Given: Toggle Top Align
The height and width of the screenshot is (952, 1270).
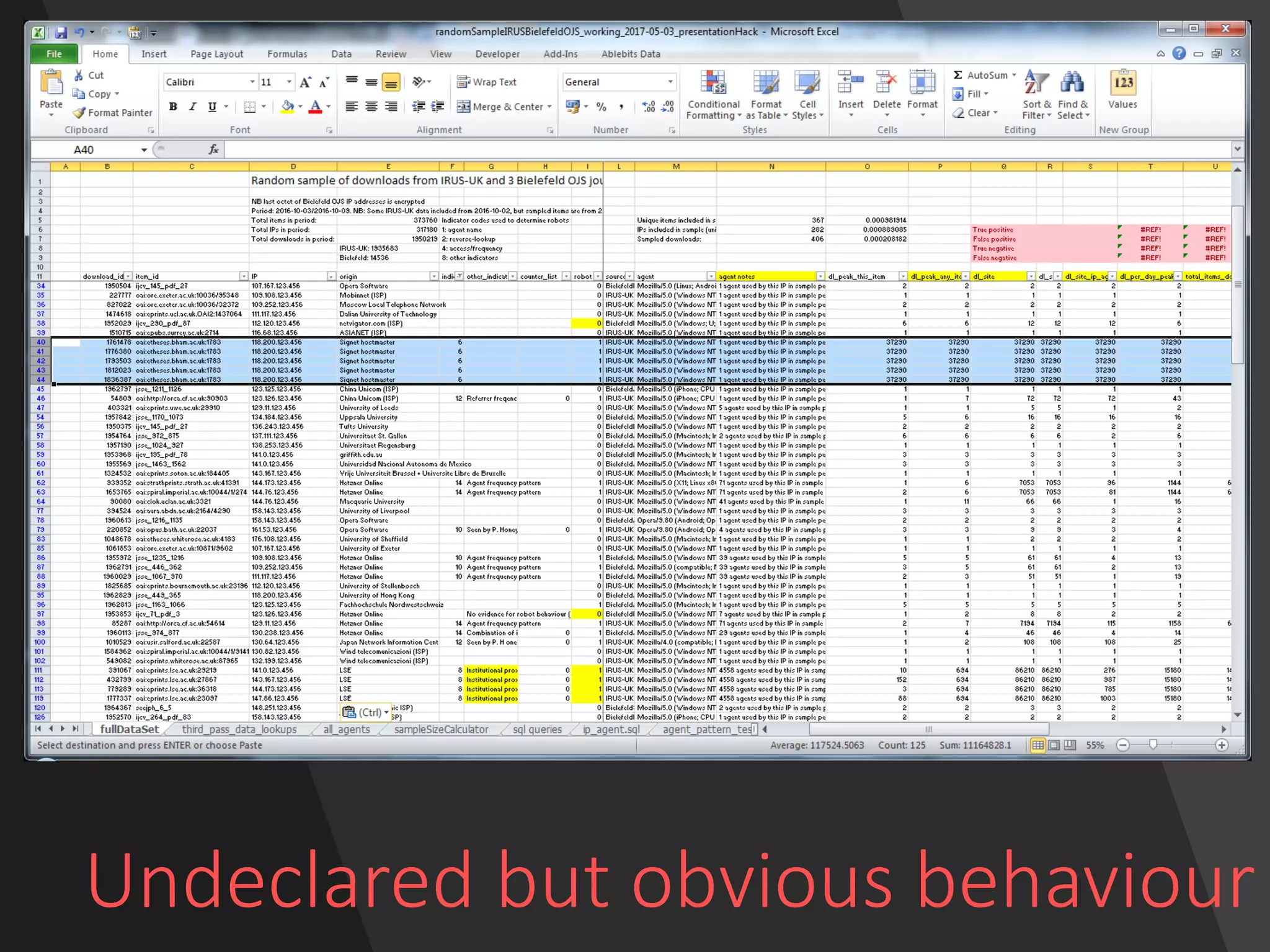Looking at the screenshot, I should 352,82.
